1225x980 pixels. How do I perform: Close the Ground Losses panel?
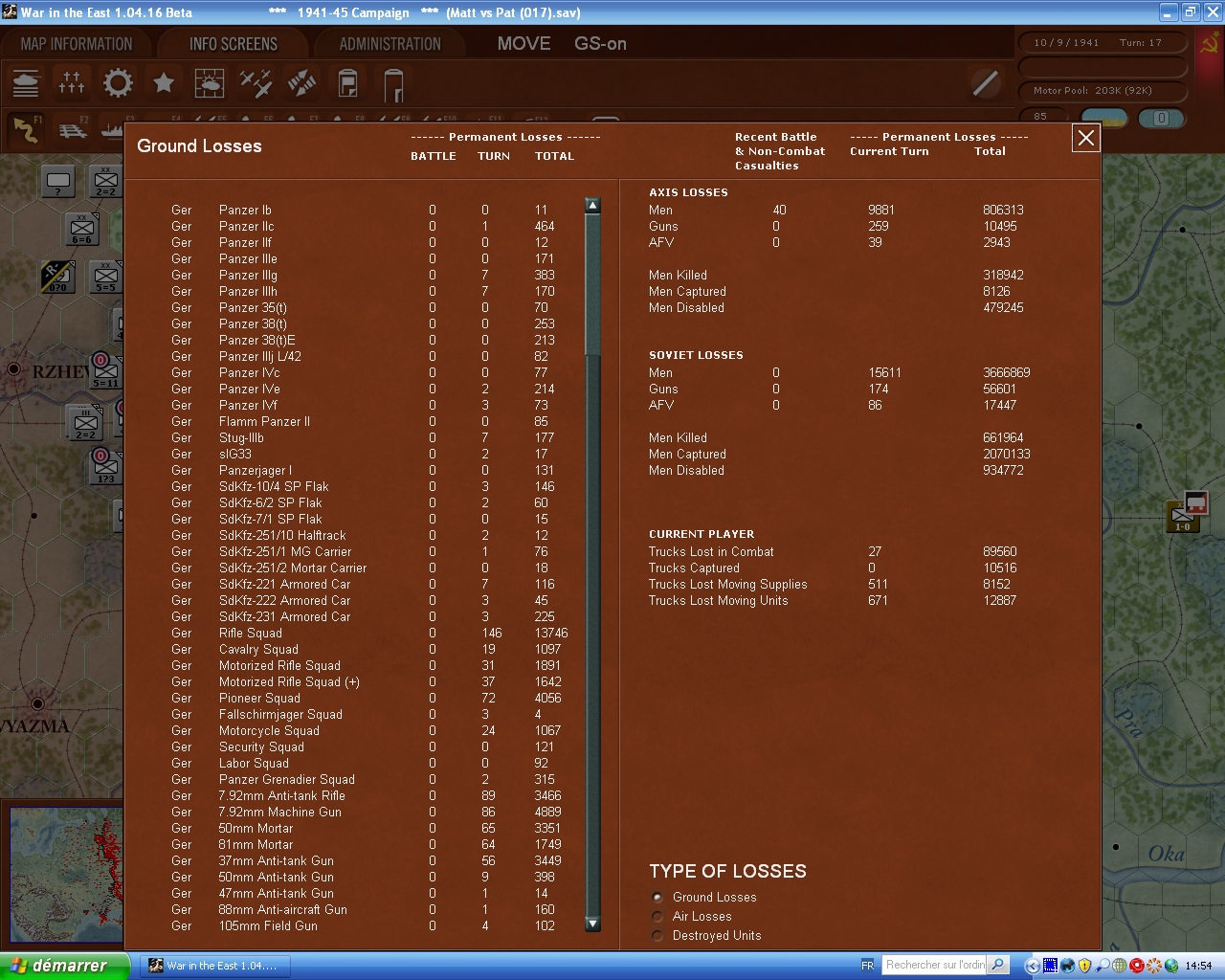click(1086, 138)
